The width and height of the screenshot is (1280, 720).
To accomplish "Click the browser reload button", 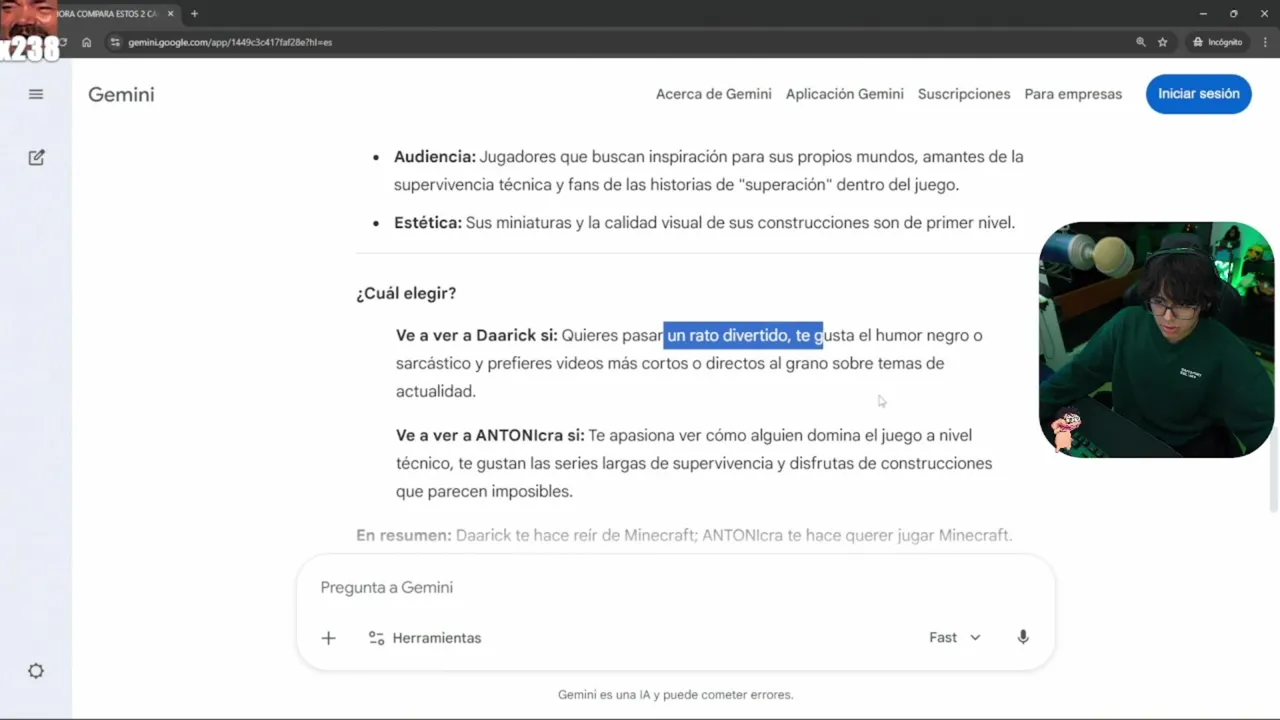I will click(x=62, y=42).
